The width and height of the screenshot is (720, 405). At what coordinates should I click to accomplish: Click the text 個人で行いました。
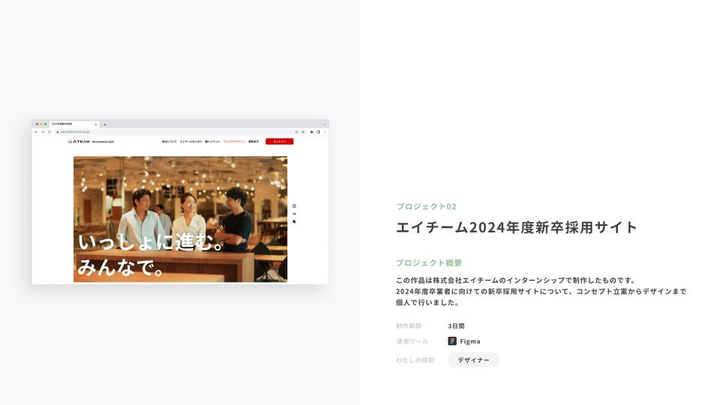pos(428,303)
